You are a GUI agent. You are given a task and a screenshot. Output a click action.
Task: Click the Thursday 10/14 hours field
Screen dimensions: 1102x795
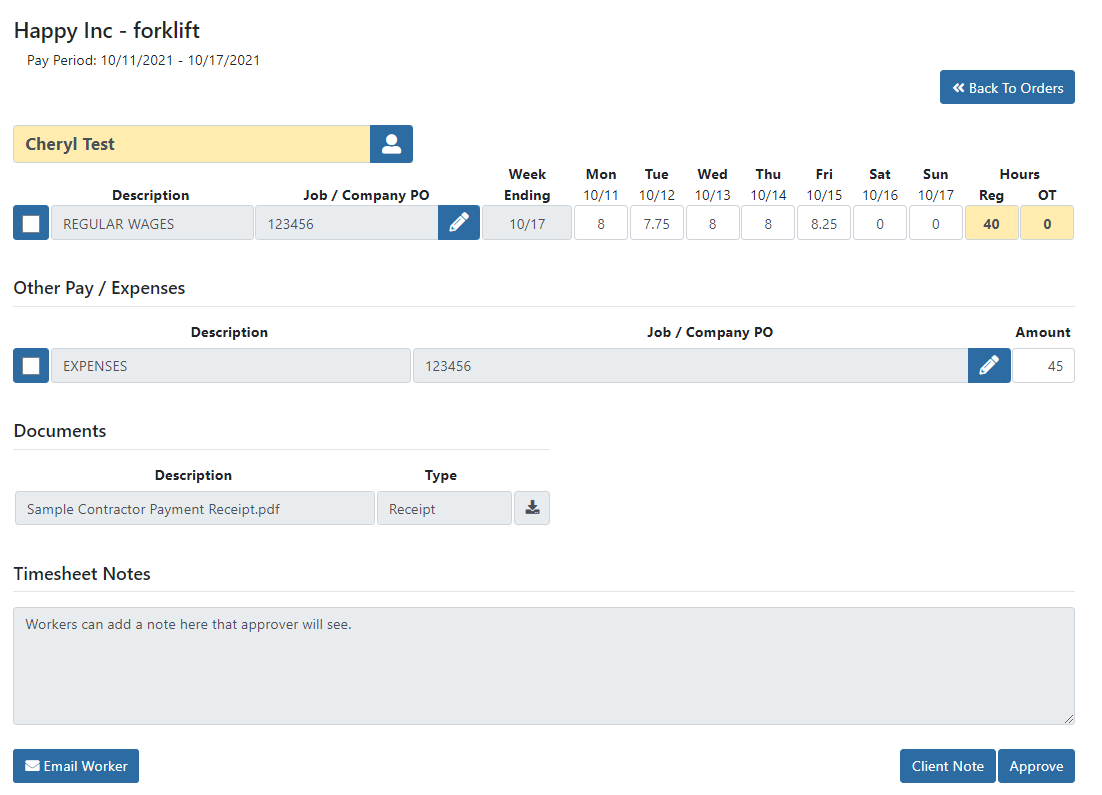[x=768, y=223]
